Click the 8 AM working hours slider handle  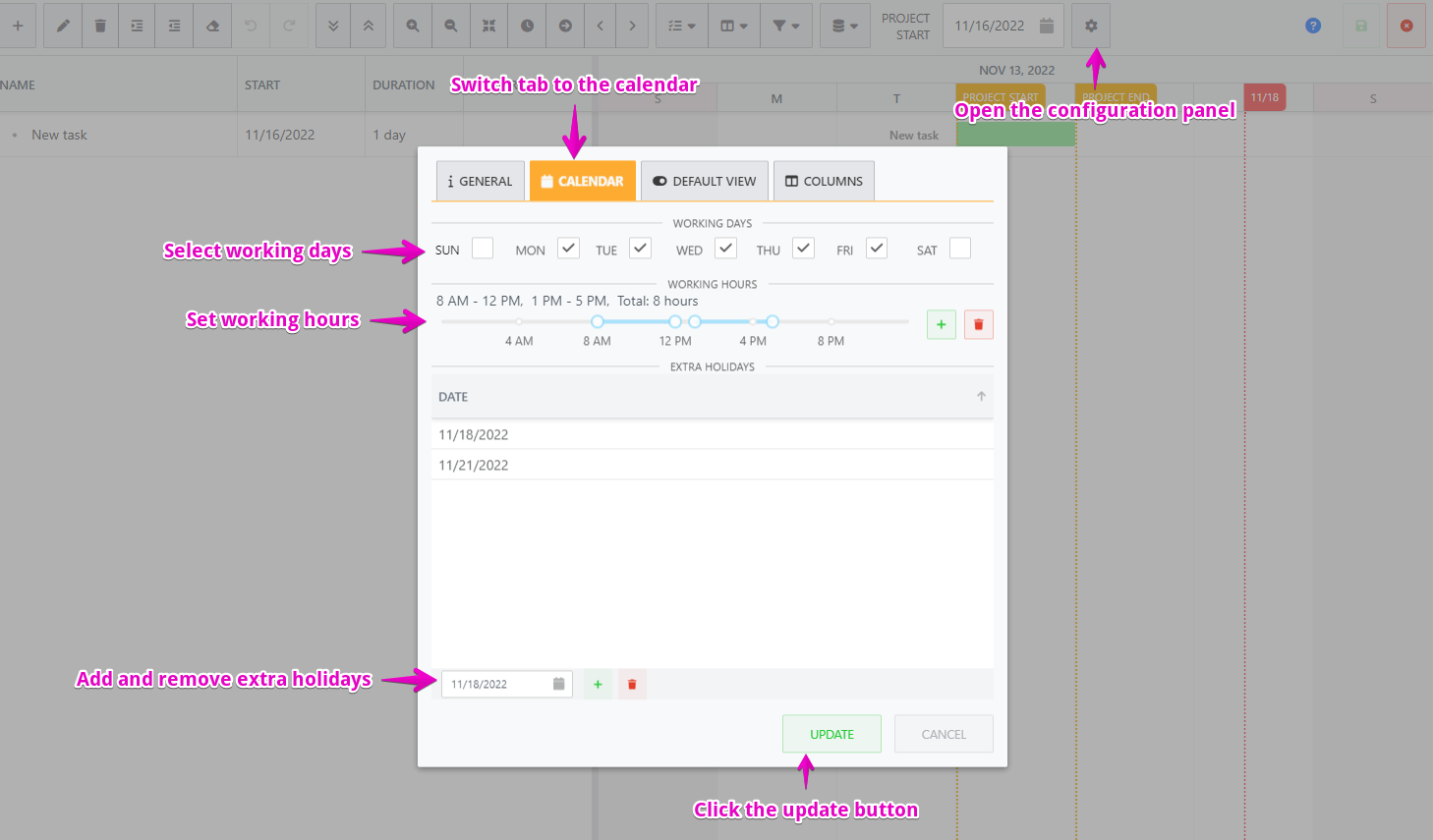pos(598,321)
